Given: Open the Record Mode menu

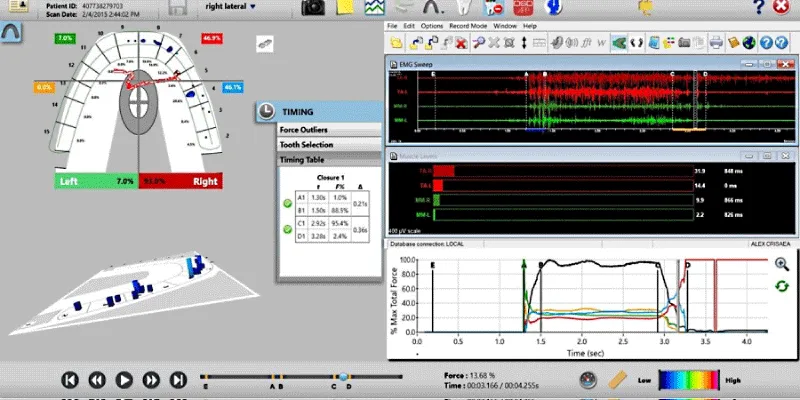Looking at the screenshot, I should pos(468,26).
